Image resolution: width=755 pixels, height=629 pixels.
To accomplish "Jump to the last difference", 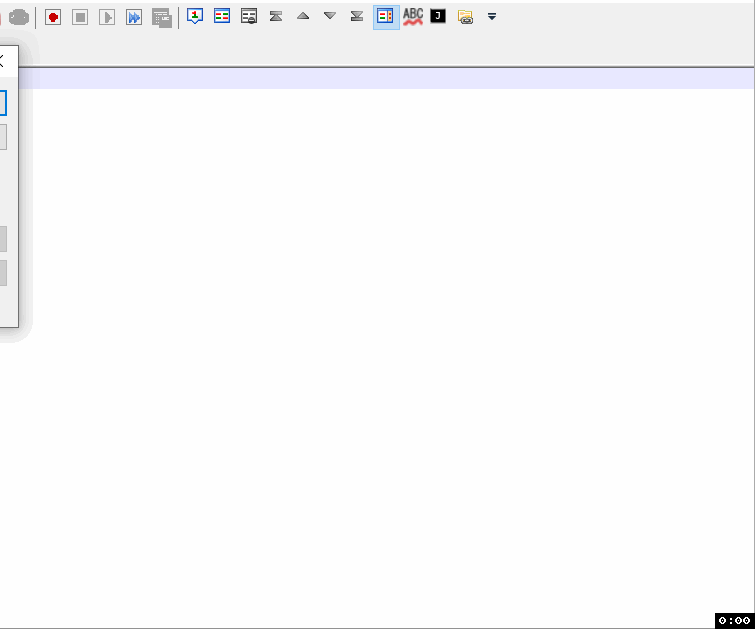I will click(x=357, y=16).
